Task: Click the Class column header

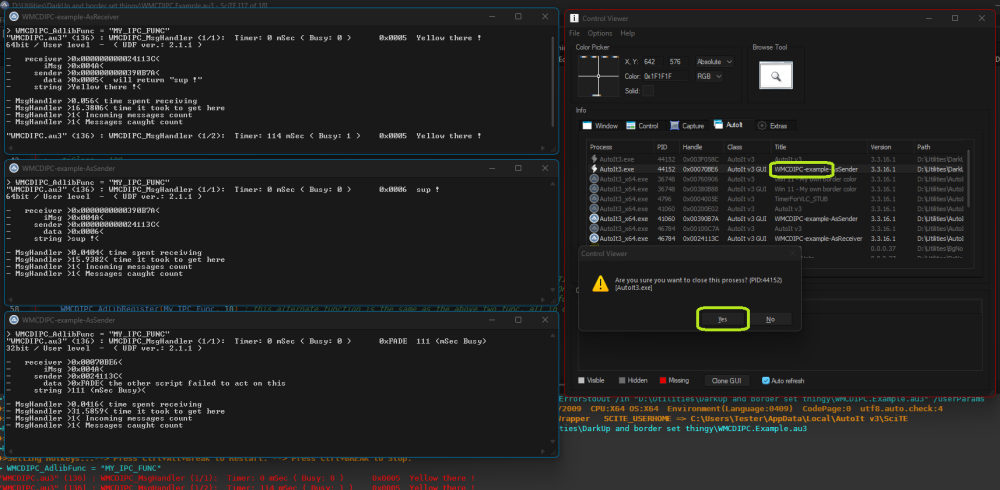Action: [x=747, y=147]
